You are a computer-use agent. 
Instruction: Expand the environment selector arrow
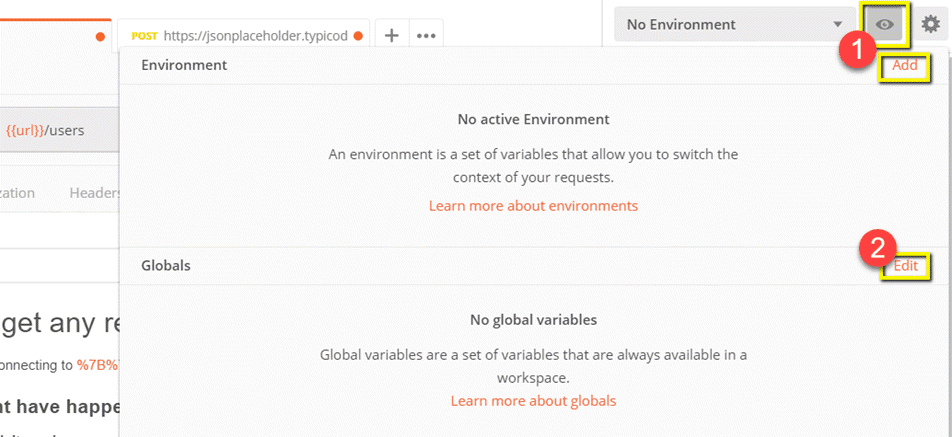(838, 25)
